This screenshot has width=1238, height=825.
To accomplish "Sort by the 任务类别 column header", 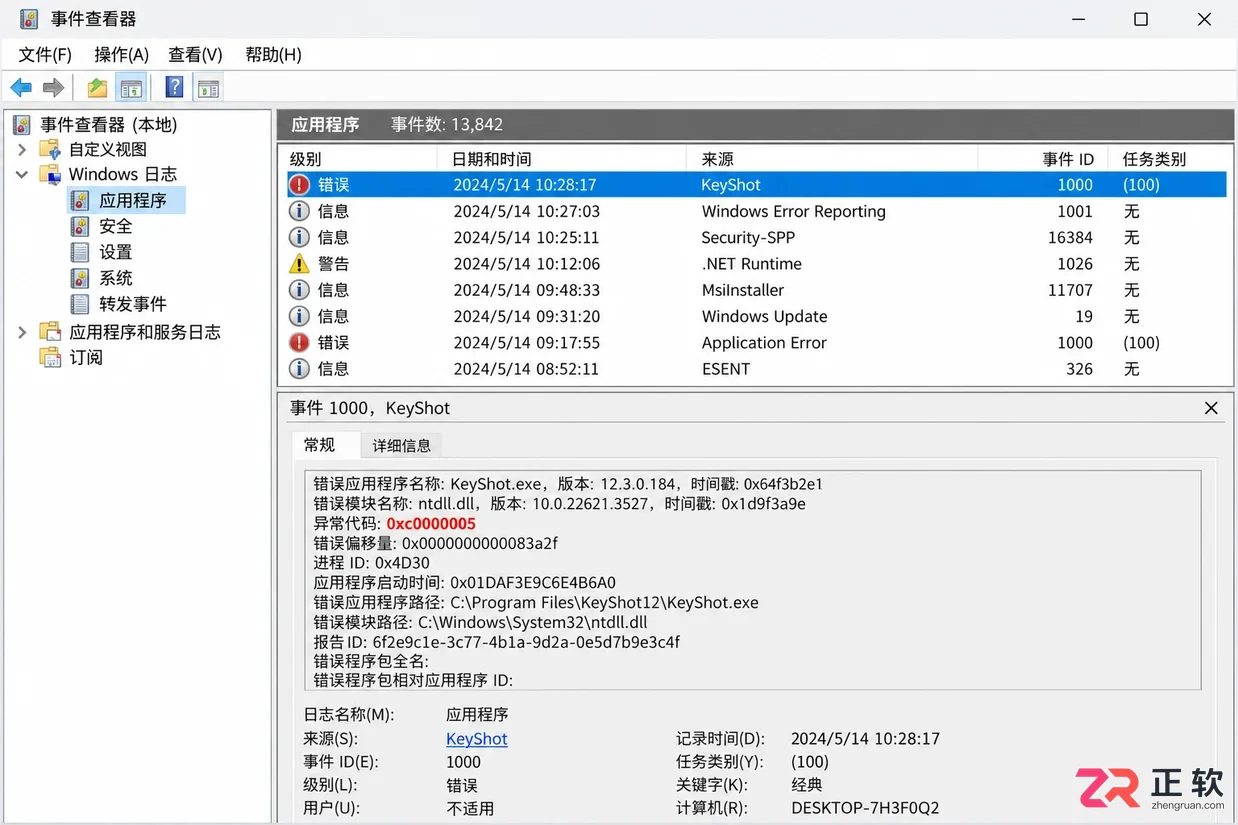I will coord(1168,159).
